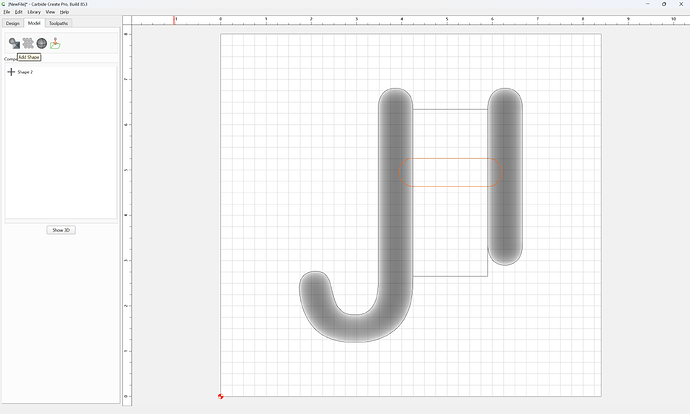
Task: Click the Show 3D button
Action: [x=61, y=230]
